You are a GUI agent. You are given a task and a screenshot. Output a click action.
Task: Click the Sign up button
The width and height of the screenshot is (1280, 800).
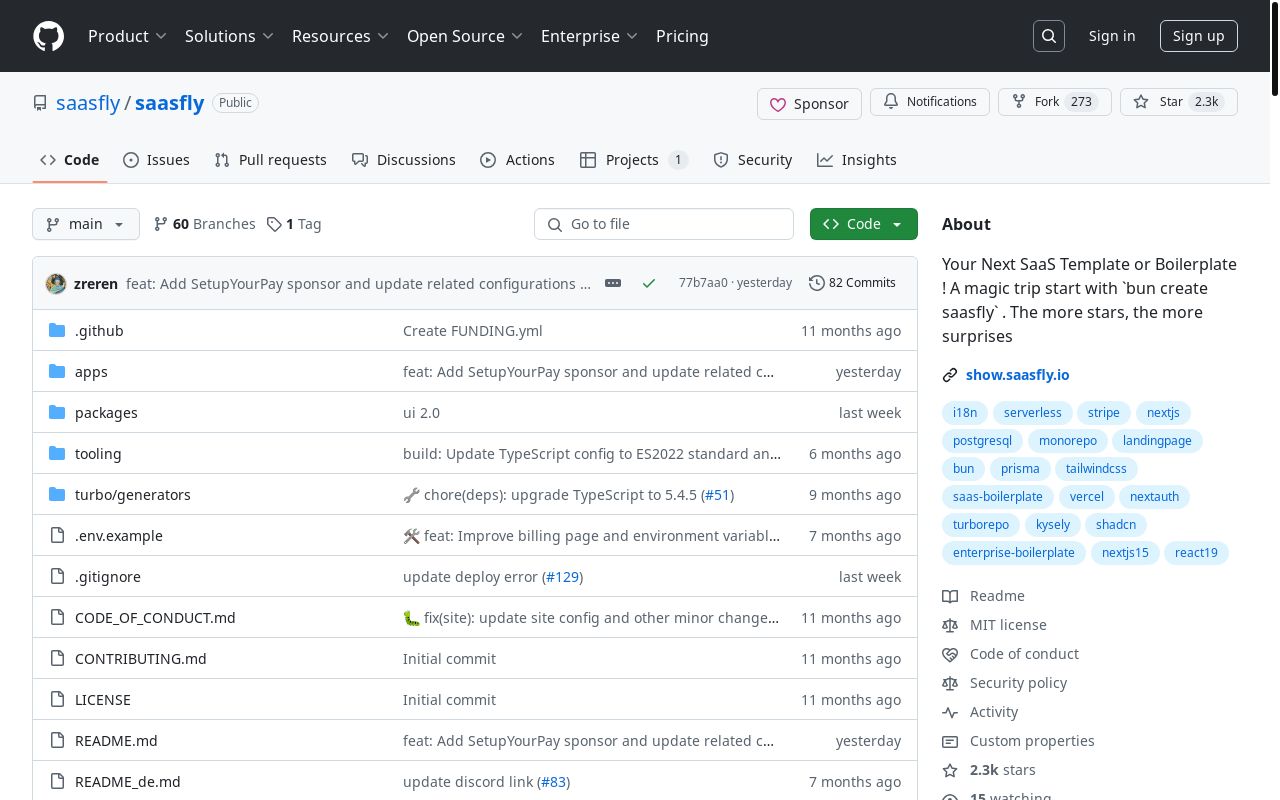pos(1198,36)
